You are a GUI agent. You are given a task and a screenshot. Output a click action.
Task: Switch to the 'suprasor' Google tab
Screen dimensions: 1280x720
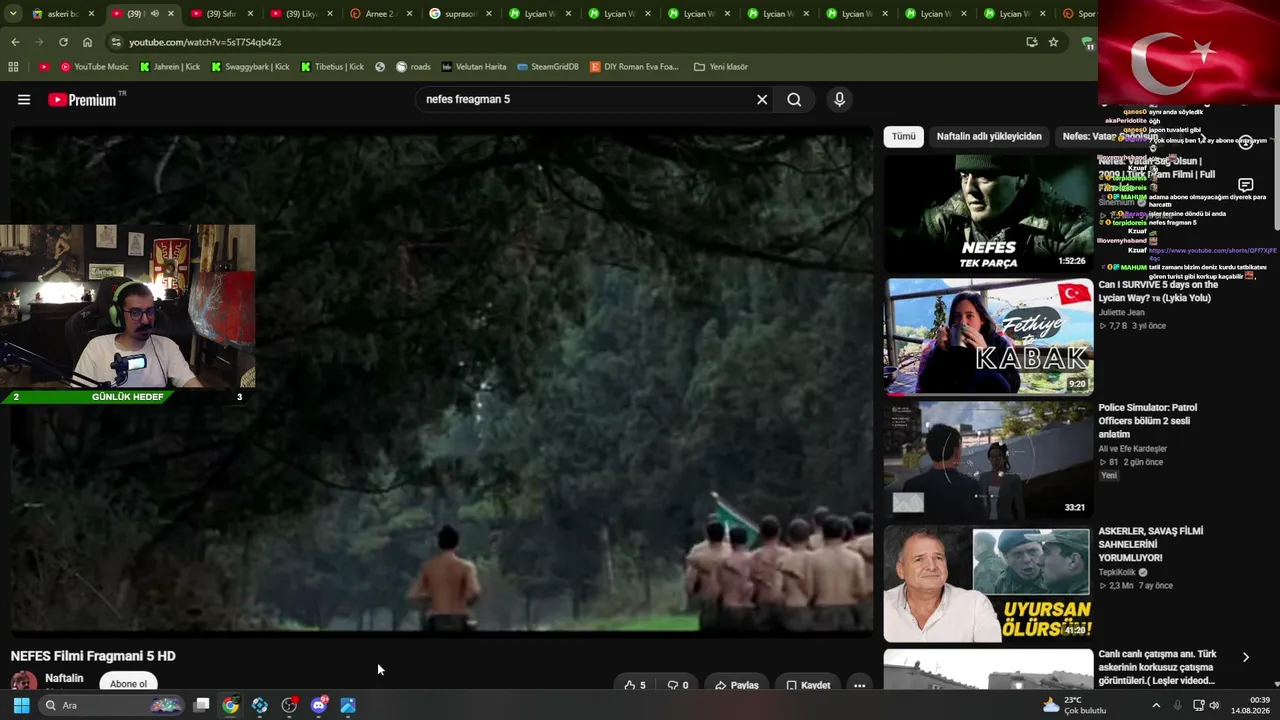pos(458,14)
